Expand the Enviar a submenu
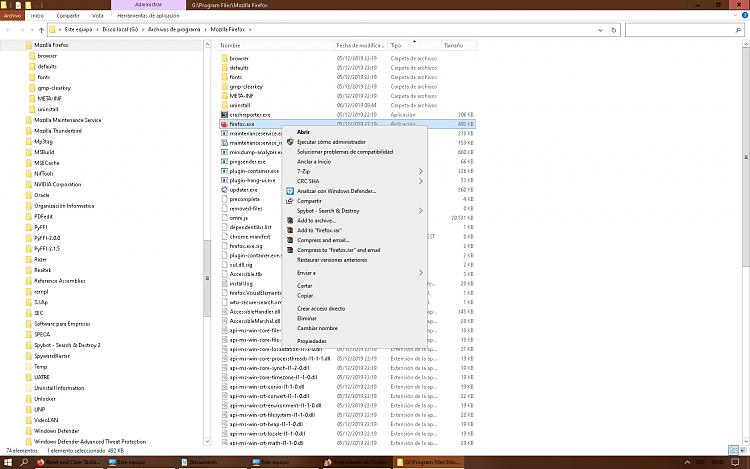Viewport: 750px width, 469px height. tap(420, 273)
